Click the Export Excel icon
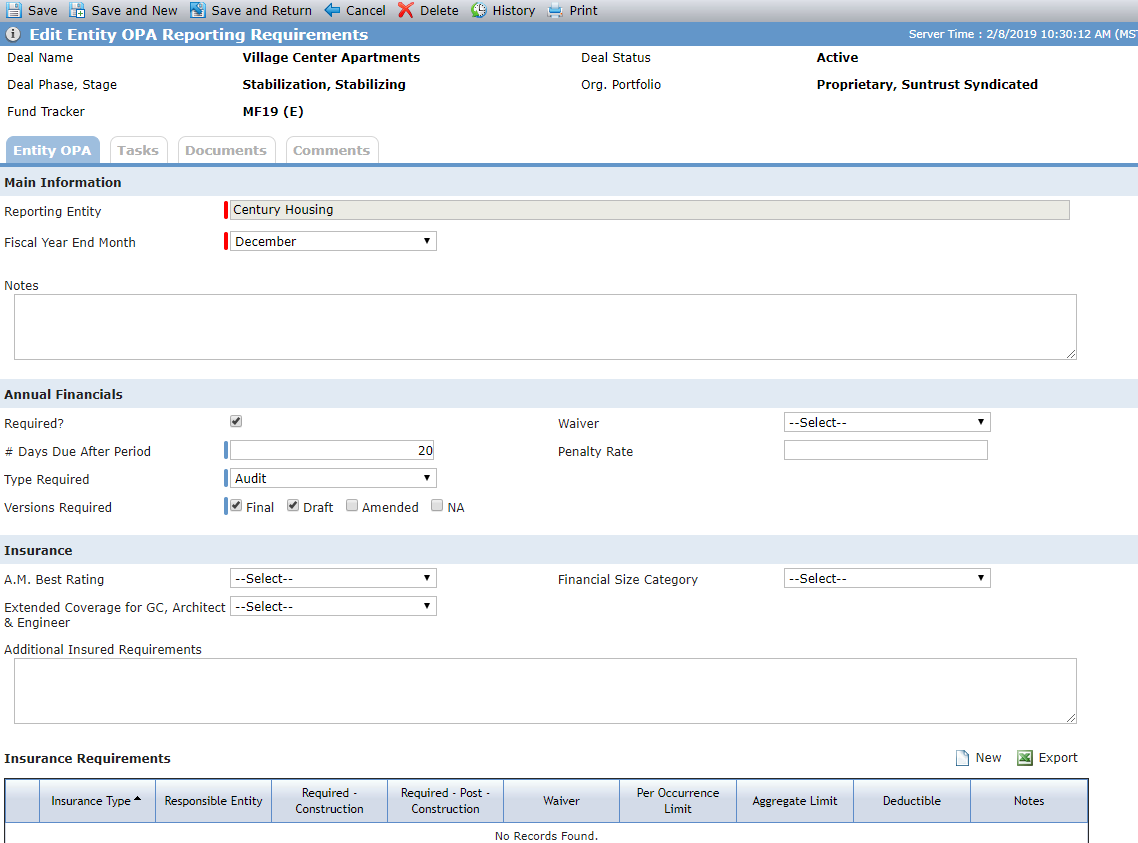Viewport: 1138px width, 843px height. click(x=1025, y=758)
